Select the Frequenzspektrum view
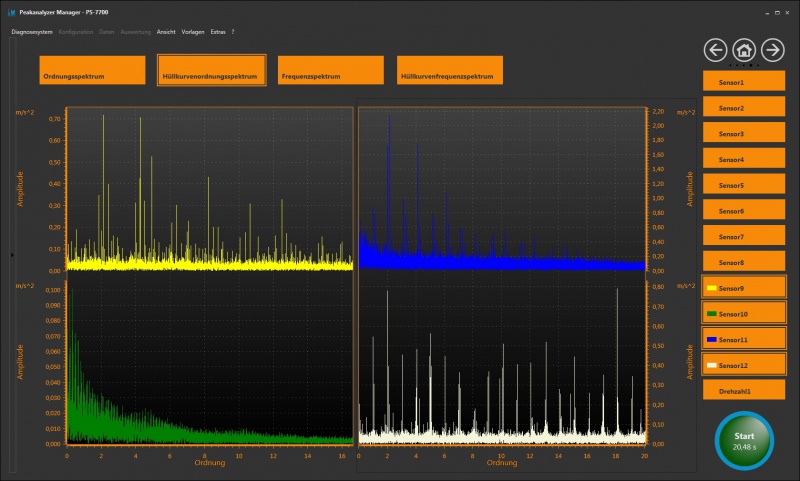Viewport: 800px width, 481px height. (x=331, y=70)
